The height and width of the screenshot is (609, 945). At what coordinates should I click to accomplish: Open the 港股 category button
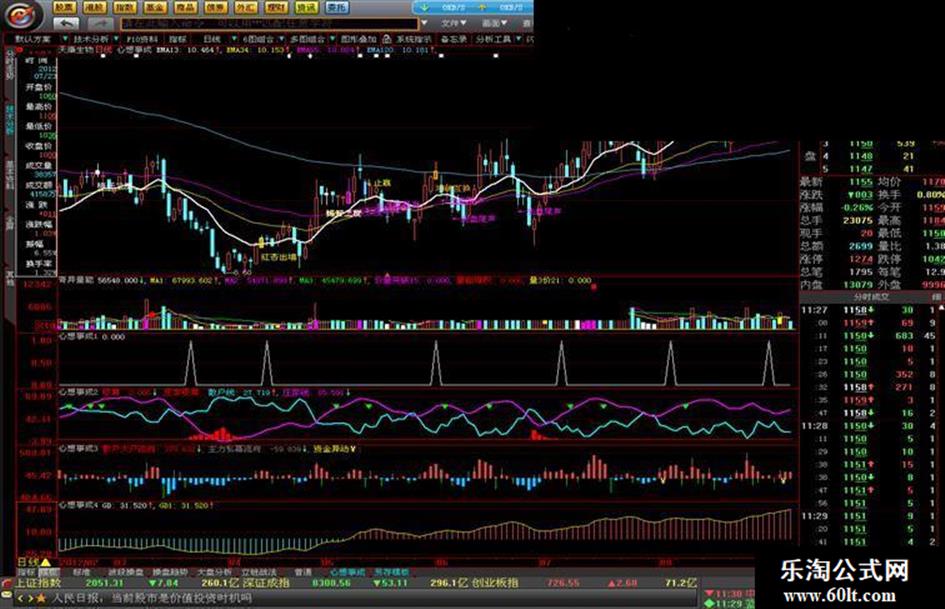tap(94, 7)
